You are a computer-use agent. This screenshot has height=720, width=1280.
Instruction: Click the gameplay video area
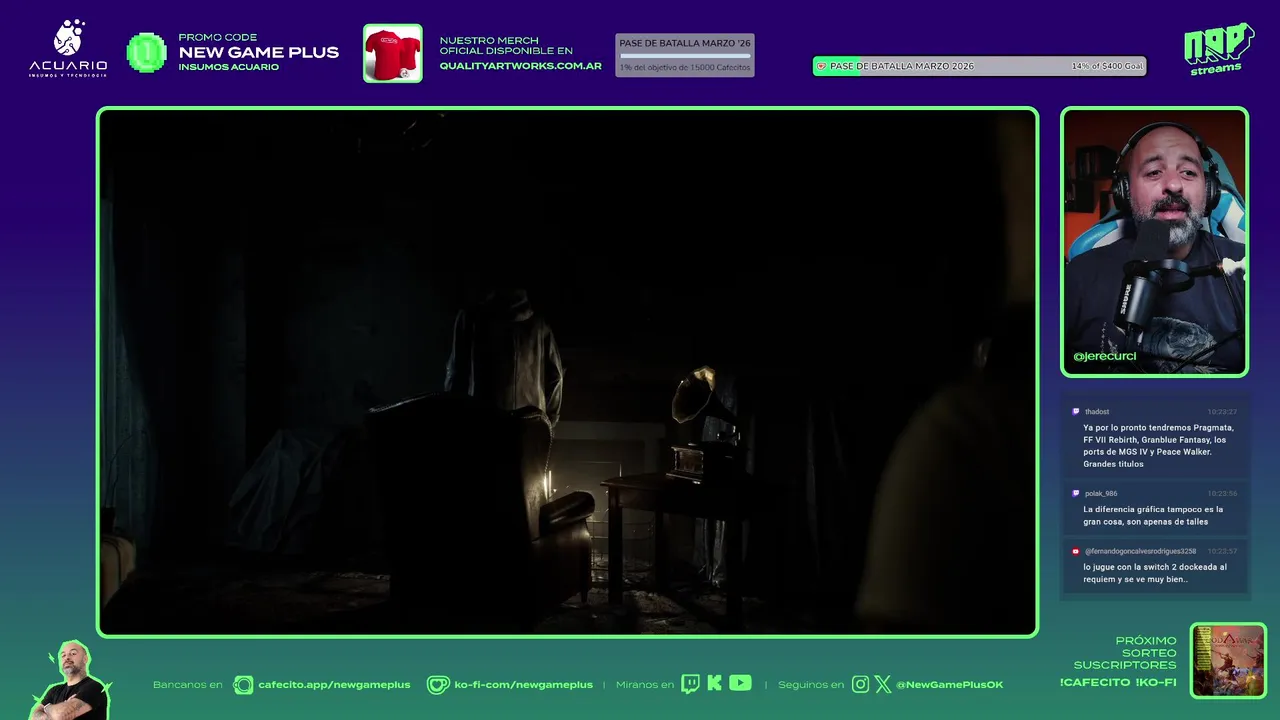click(x=567, y=372)
